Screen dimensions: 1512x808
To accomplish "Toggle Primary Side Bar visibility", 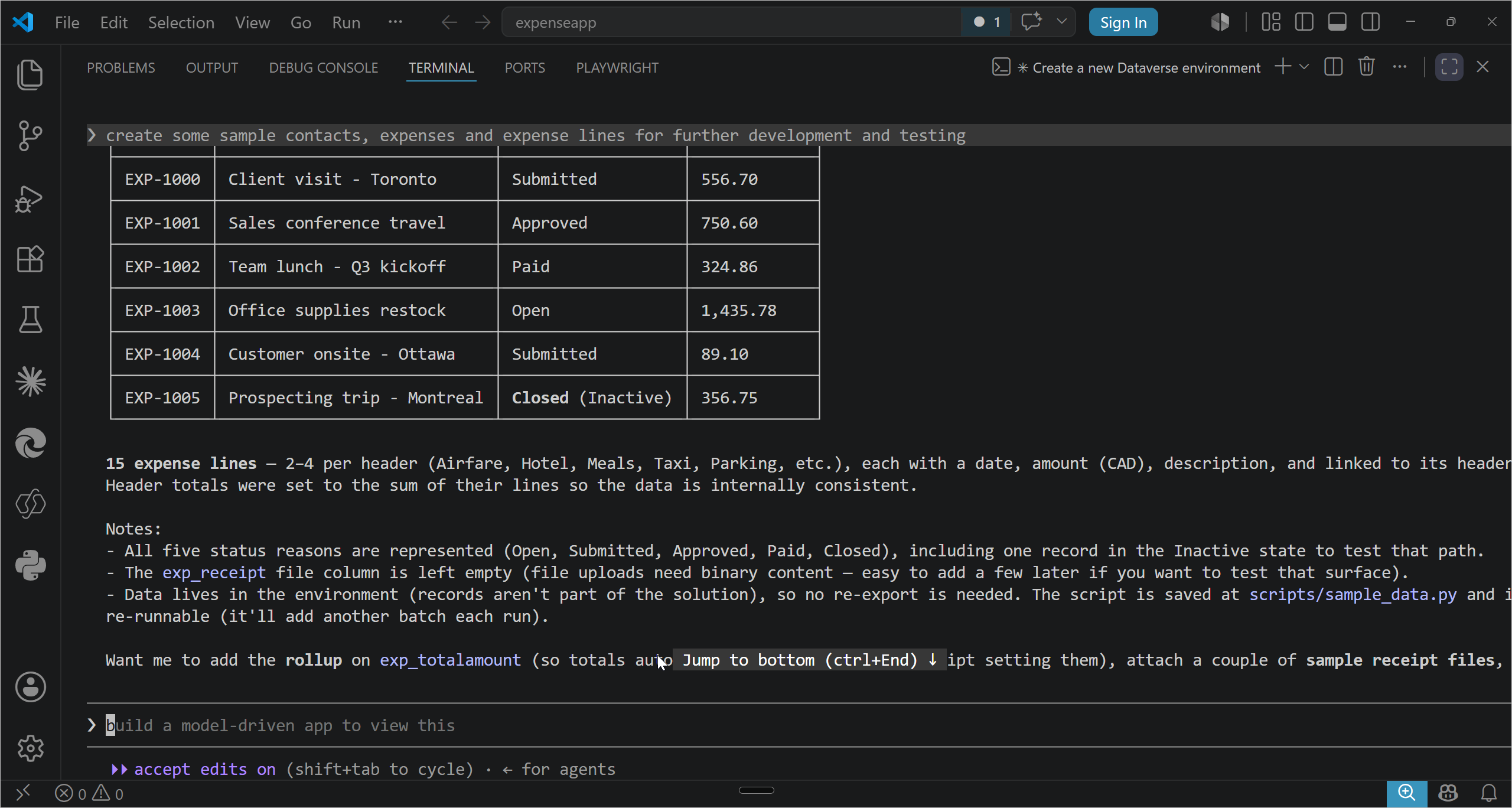I will [x=1304, y=22].
